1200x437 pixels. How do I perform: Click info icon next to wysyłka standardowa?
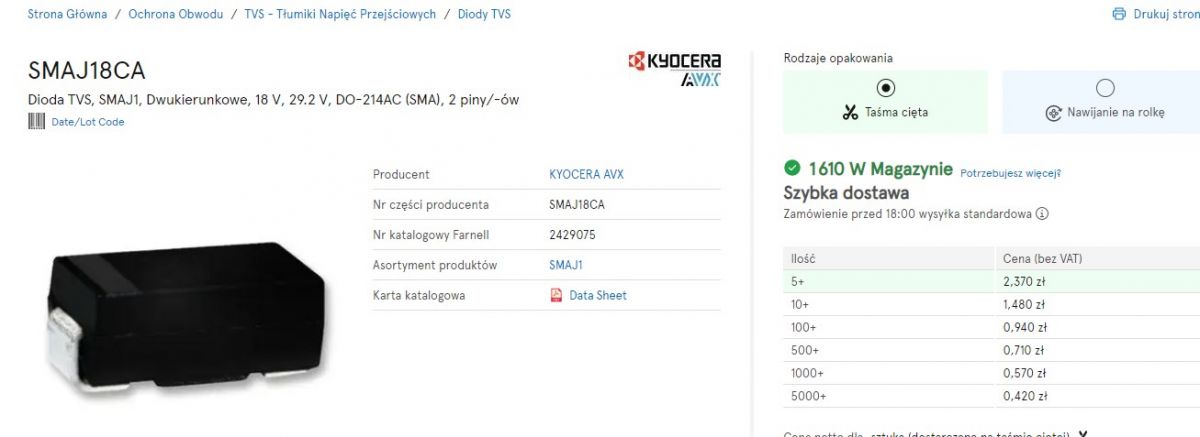pyautogui.click(x=1043, y=214)
